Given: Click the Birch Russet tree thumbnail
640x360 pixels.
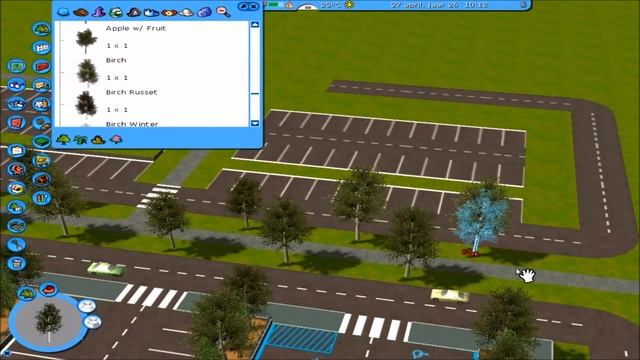Looking at the screenshot, I should [86, 103].
